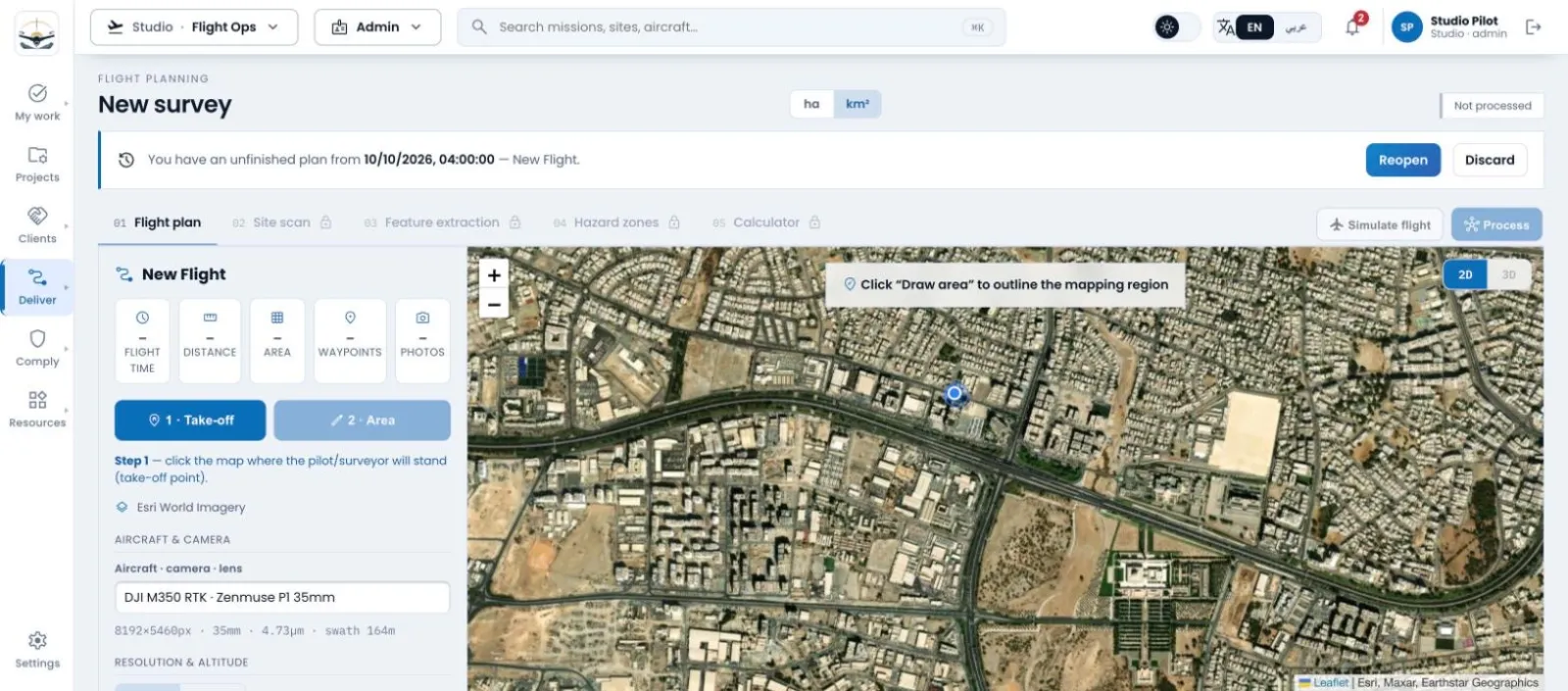Open Settings gear in sidebar
1568x691 pixels.
pyautogui.click(x=37, y=650)
